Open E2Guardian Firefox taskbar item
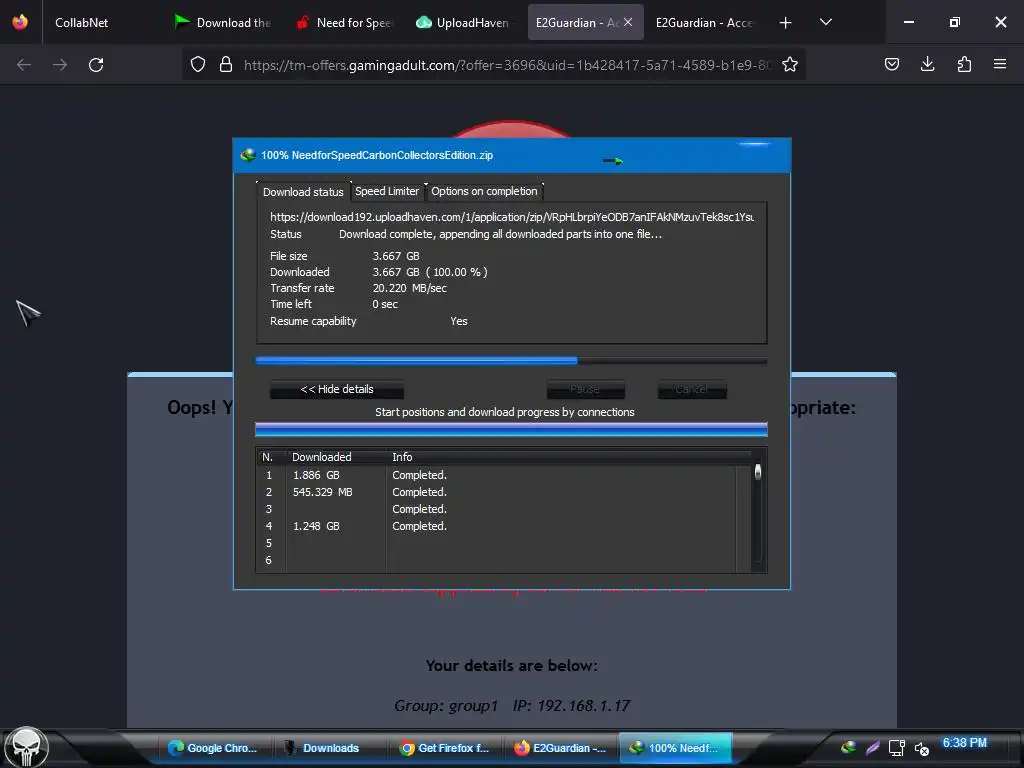 560,748
